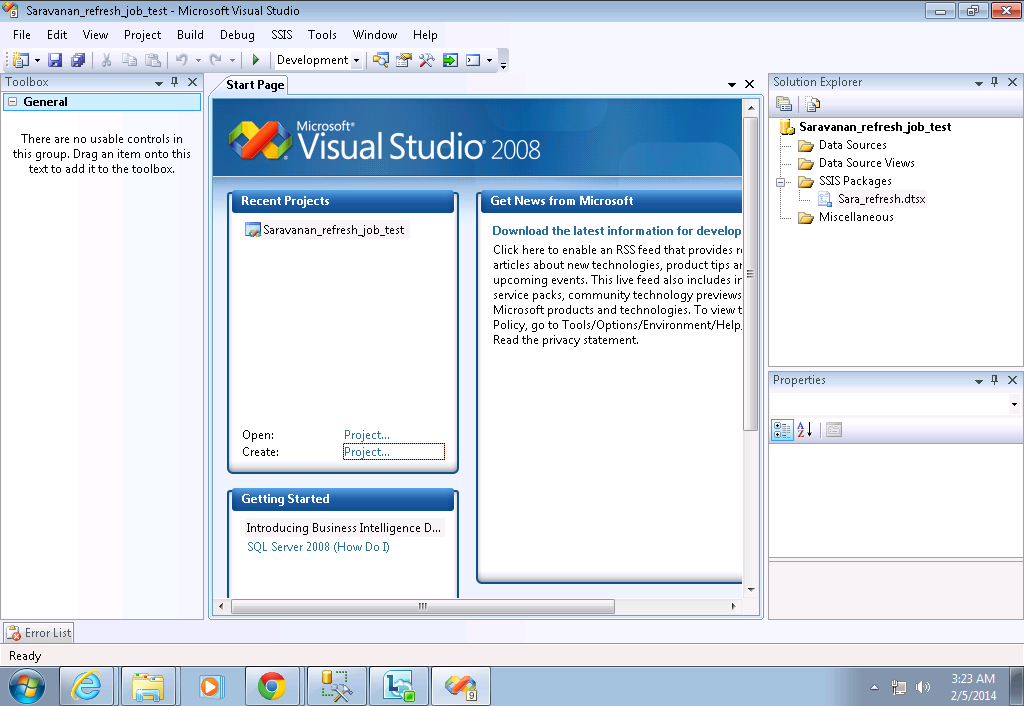Click Project link next to Create
The image size is (1024, 706).
click(x=366, y=451)
